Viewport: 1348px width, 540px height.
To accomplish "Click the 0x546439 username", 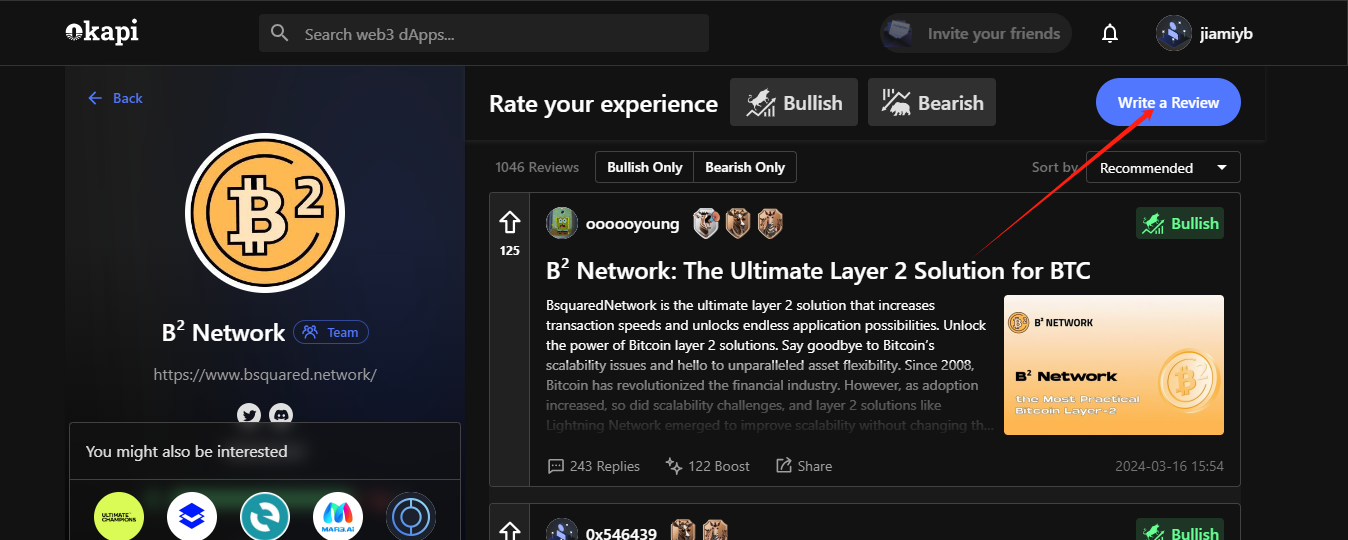I will pos(621,534).
